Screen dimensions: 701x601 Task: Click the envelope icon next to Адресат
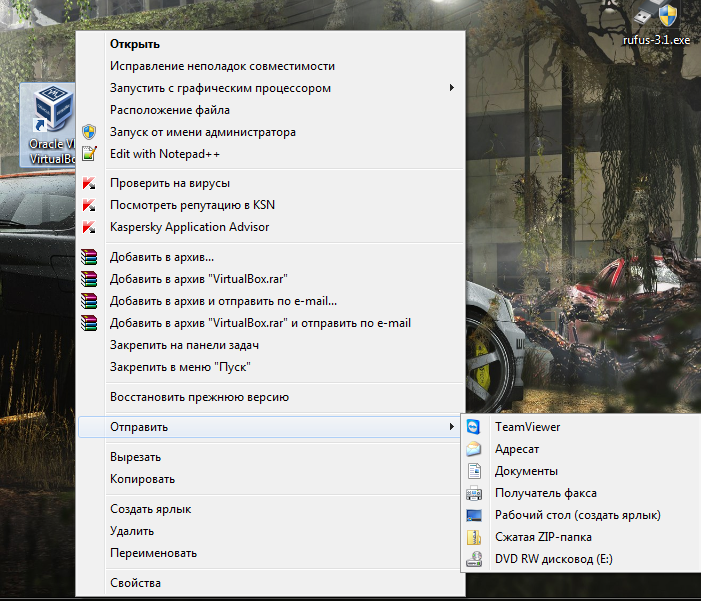tap(473, 449)
